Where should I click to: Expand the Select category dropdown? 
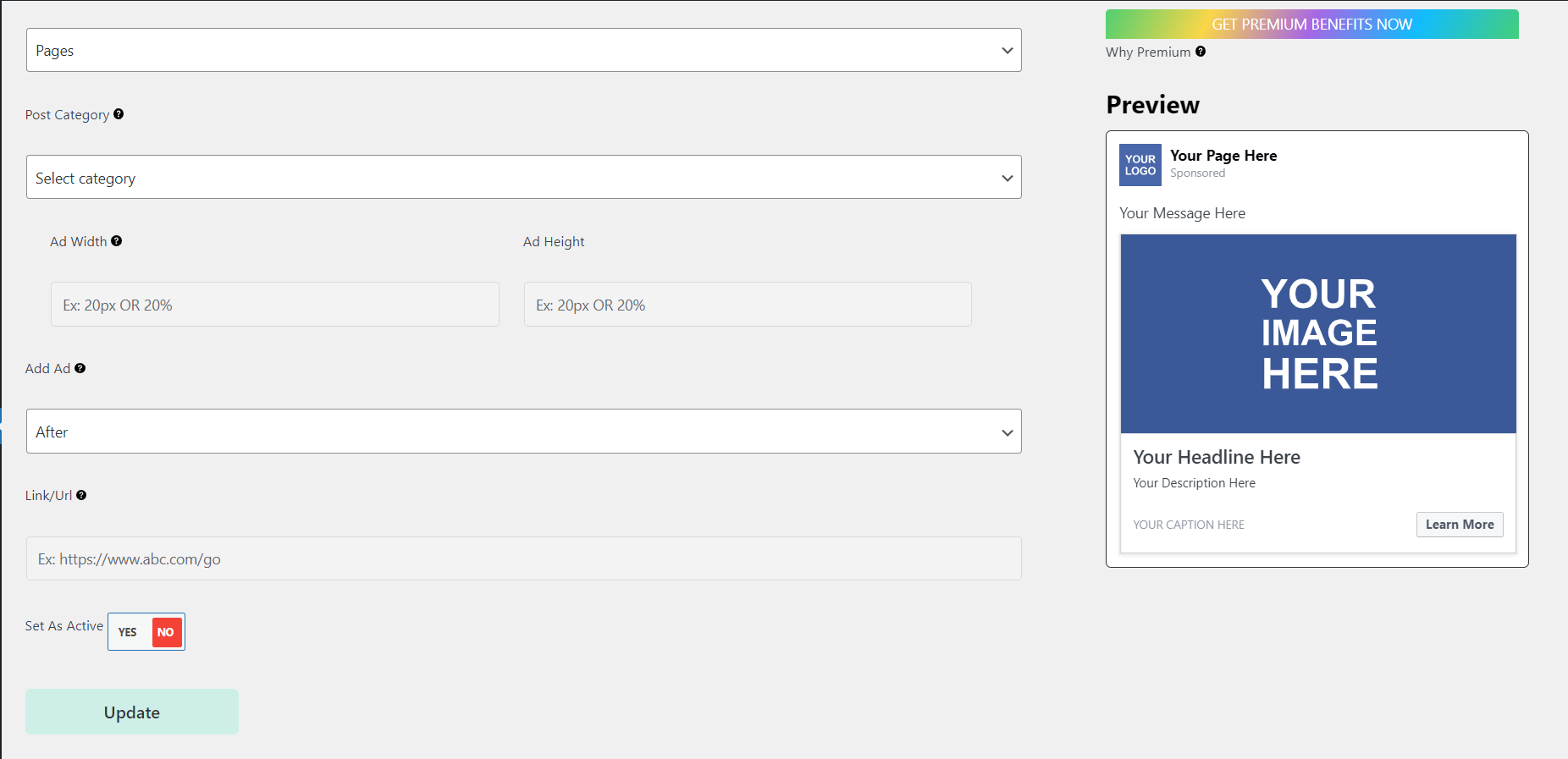(524, 178)
